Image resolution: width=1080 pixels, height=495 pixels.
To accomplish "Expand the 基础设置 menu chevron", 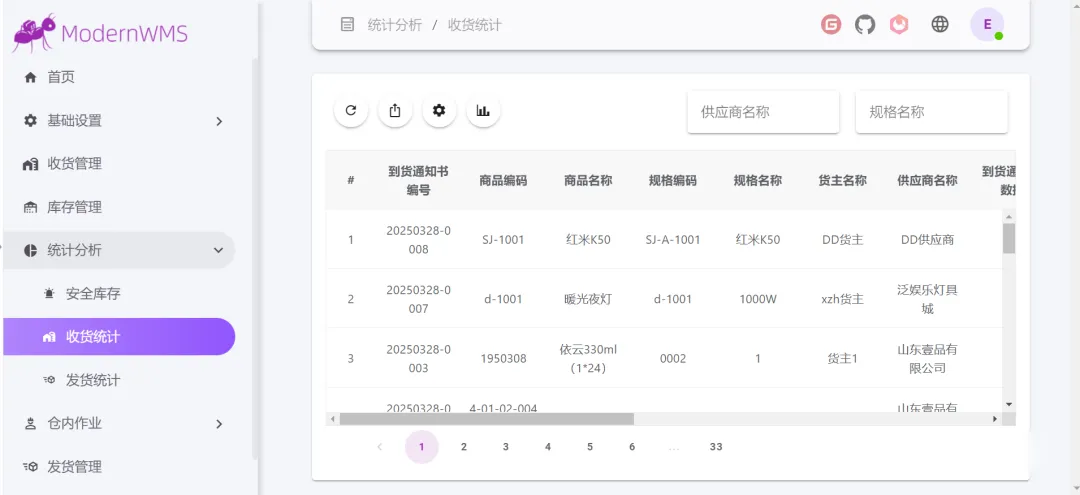I will 219,121.
